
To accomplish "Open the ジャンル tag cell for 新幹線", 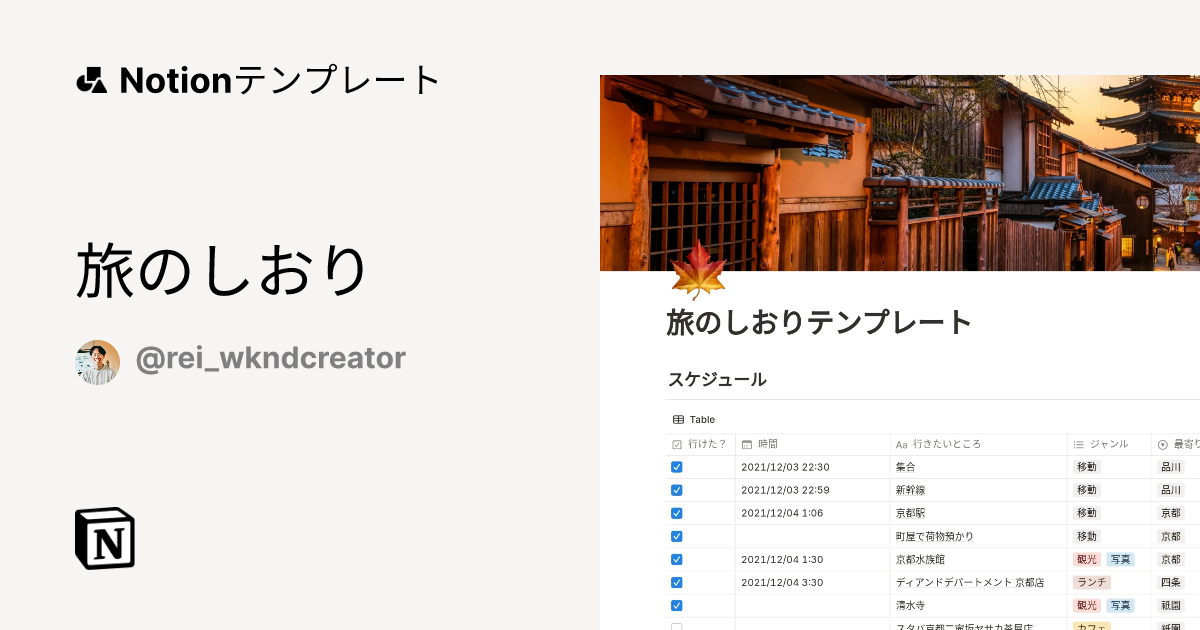I will tap(1086, 490).
